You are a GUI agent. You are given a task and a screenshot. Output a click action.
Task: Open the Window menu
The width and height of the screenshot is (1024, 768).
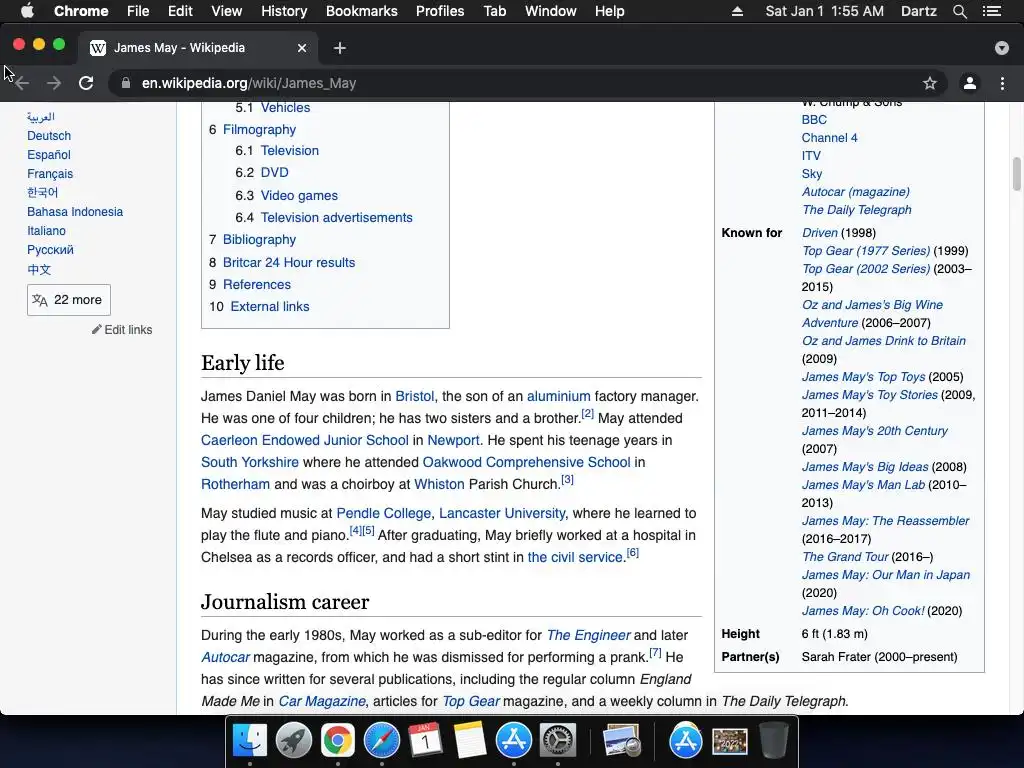pyautogui.click(x=551, y=11)
